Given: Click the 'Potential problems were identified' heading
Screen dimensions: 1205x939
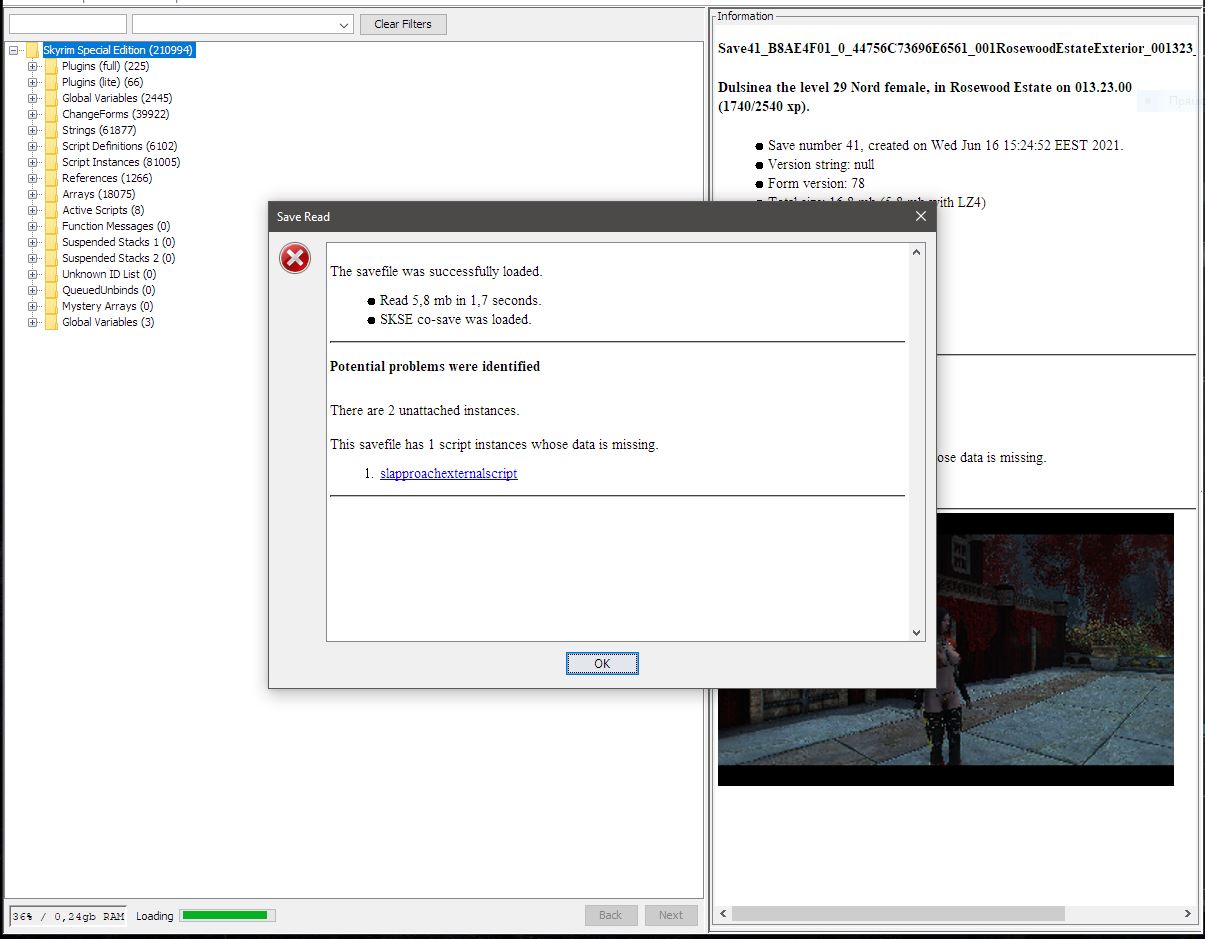Looking at the screenshot, I should click(x=435, y=367).
